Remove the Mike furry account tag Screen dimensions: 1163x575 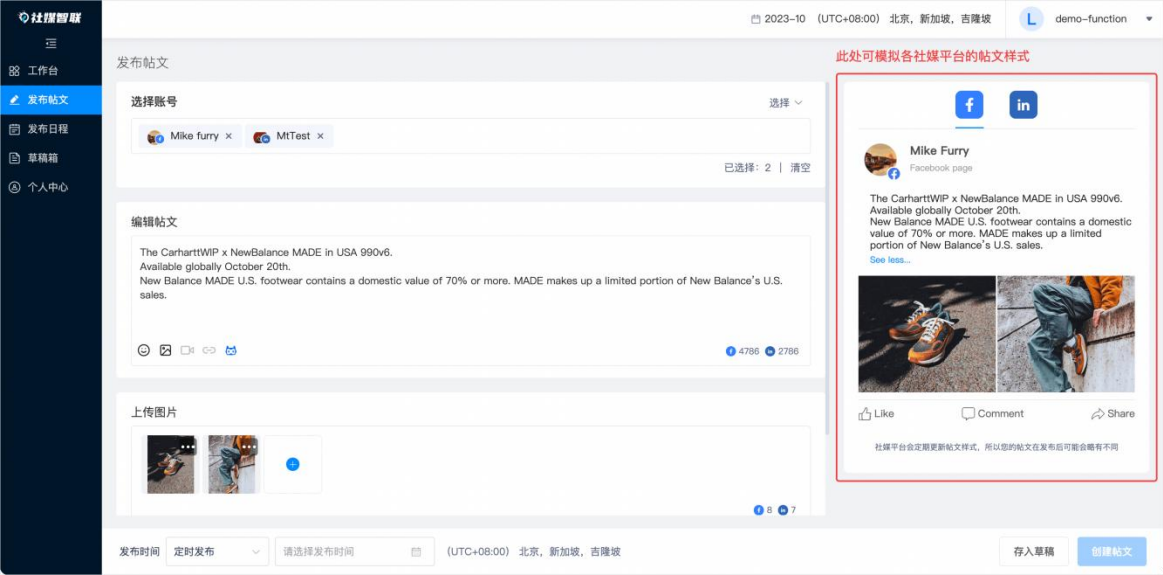pos(229,136)
